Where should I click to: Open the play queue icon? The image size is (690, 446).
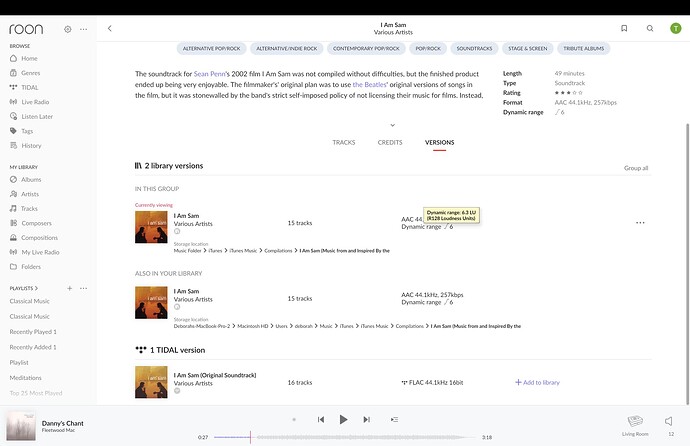click(394, 419)
